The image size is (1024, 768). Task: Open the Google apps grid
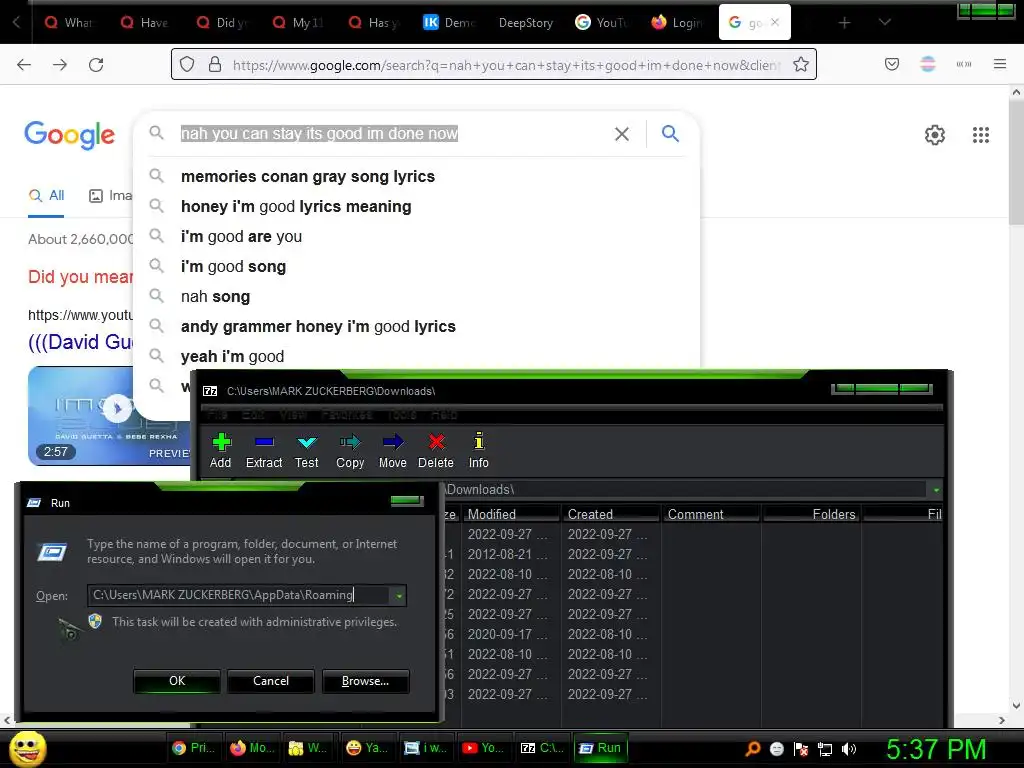coord(981,135)
